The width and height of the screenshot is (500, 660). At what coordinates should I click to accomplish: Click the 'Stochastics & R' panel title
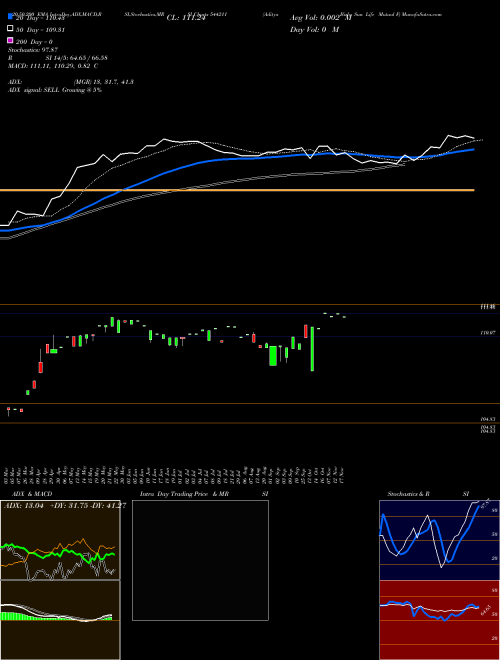408,494
